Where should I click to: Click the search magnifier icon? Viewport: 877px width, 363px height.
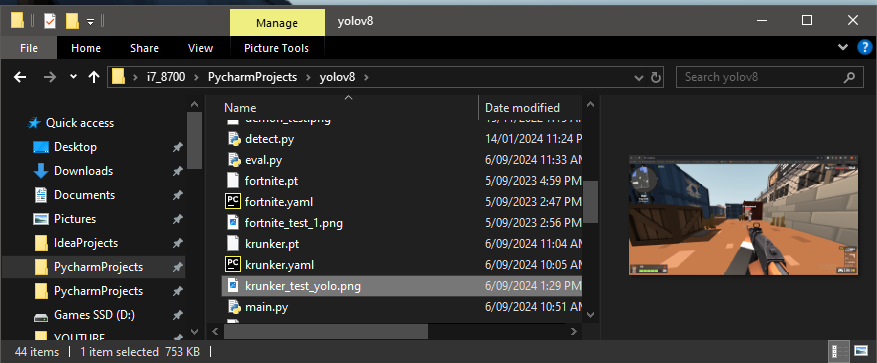(x=850, y=77)
